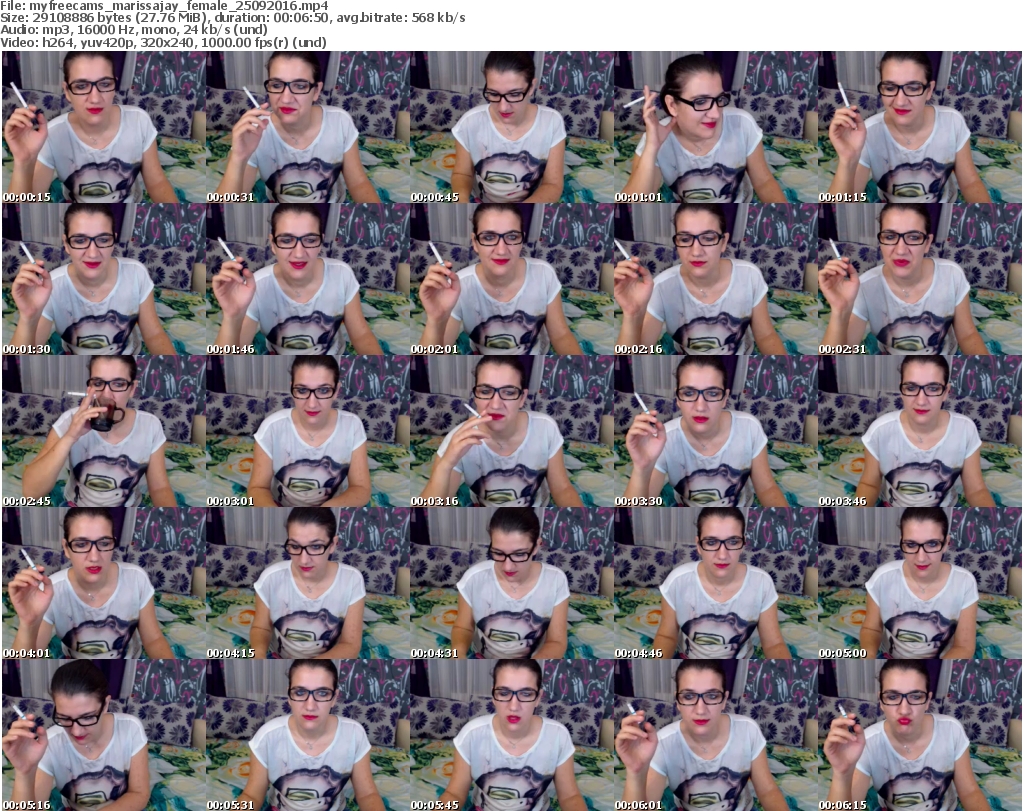Click the thumbnail frame stamped 00:06:01

click(x=716, y=735)
